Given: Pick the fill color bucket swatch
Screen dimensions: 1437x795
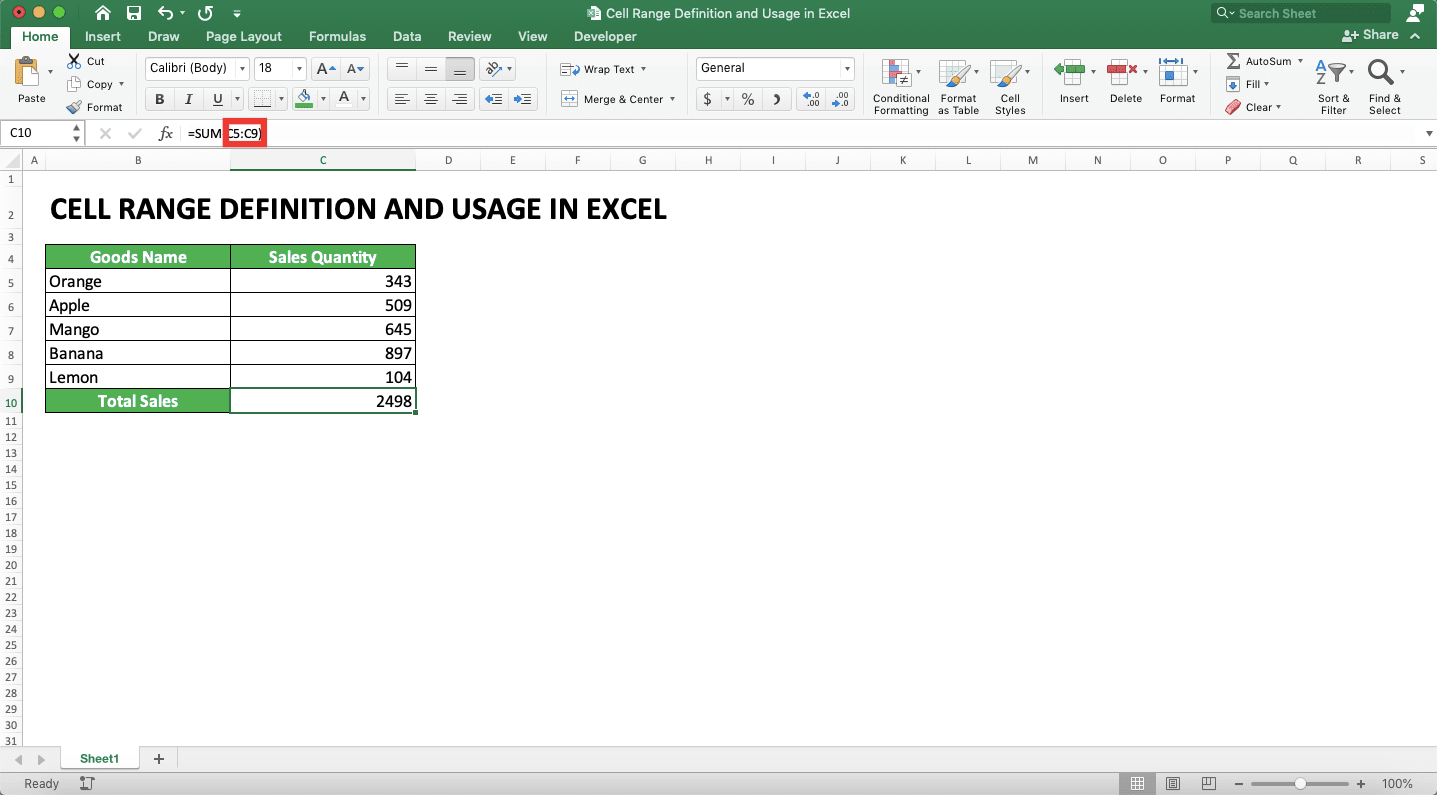Looking at the screenshot, I should pyautogui.click(x=304, y=99).
